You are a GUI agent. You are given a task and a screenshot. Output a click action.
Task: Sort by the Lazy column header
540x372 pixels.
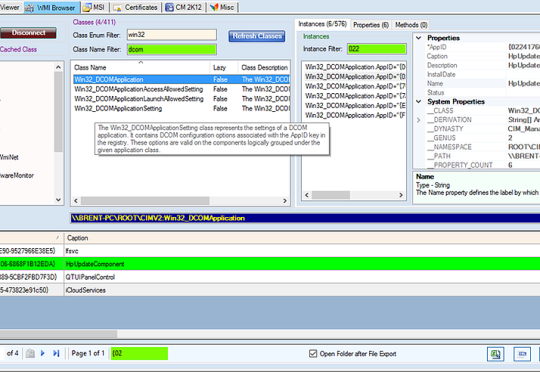tap(223, 68)
